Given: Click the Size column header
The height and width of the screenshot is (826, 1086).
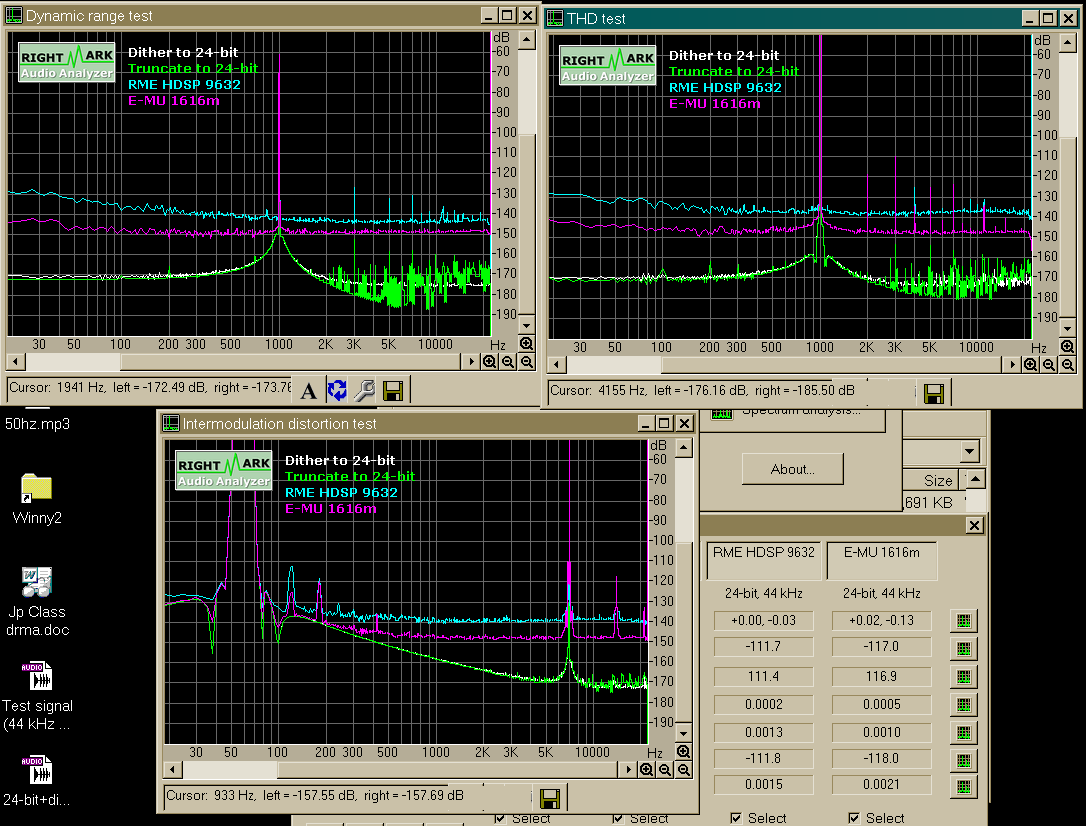Looking at the screenshot, I should pos(932,481).
